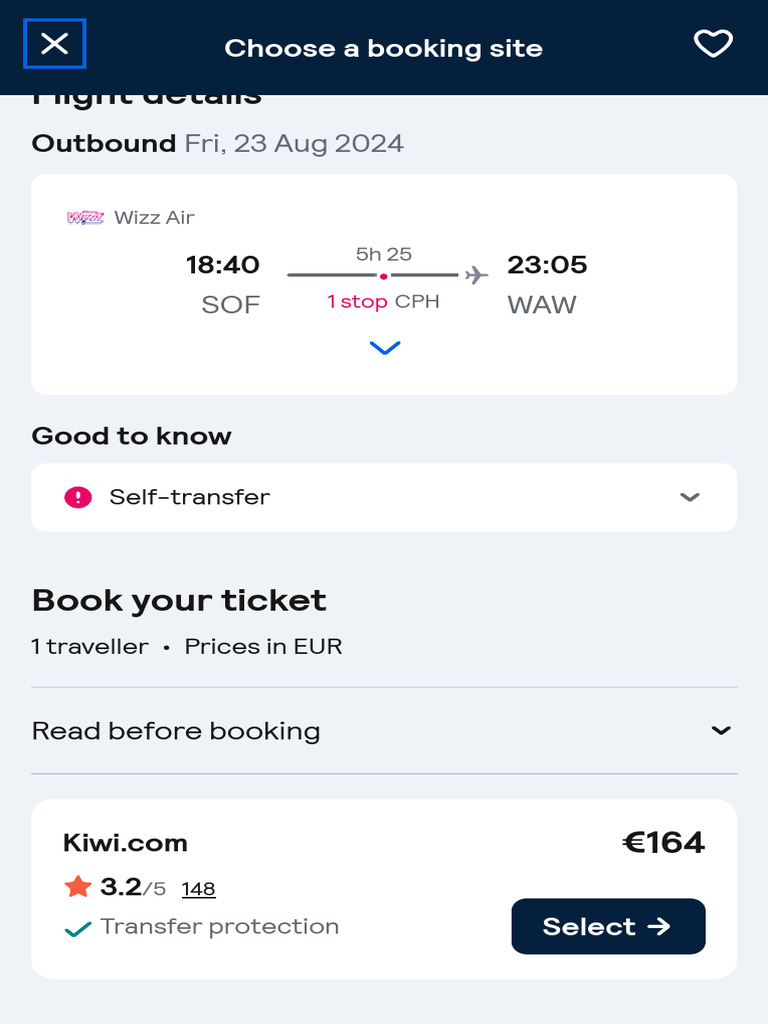Click the red Self-transfer warning icon
Image resolution: width=768 pixels, height=1024 pixels.
(x=78, y=497)
